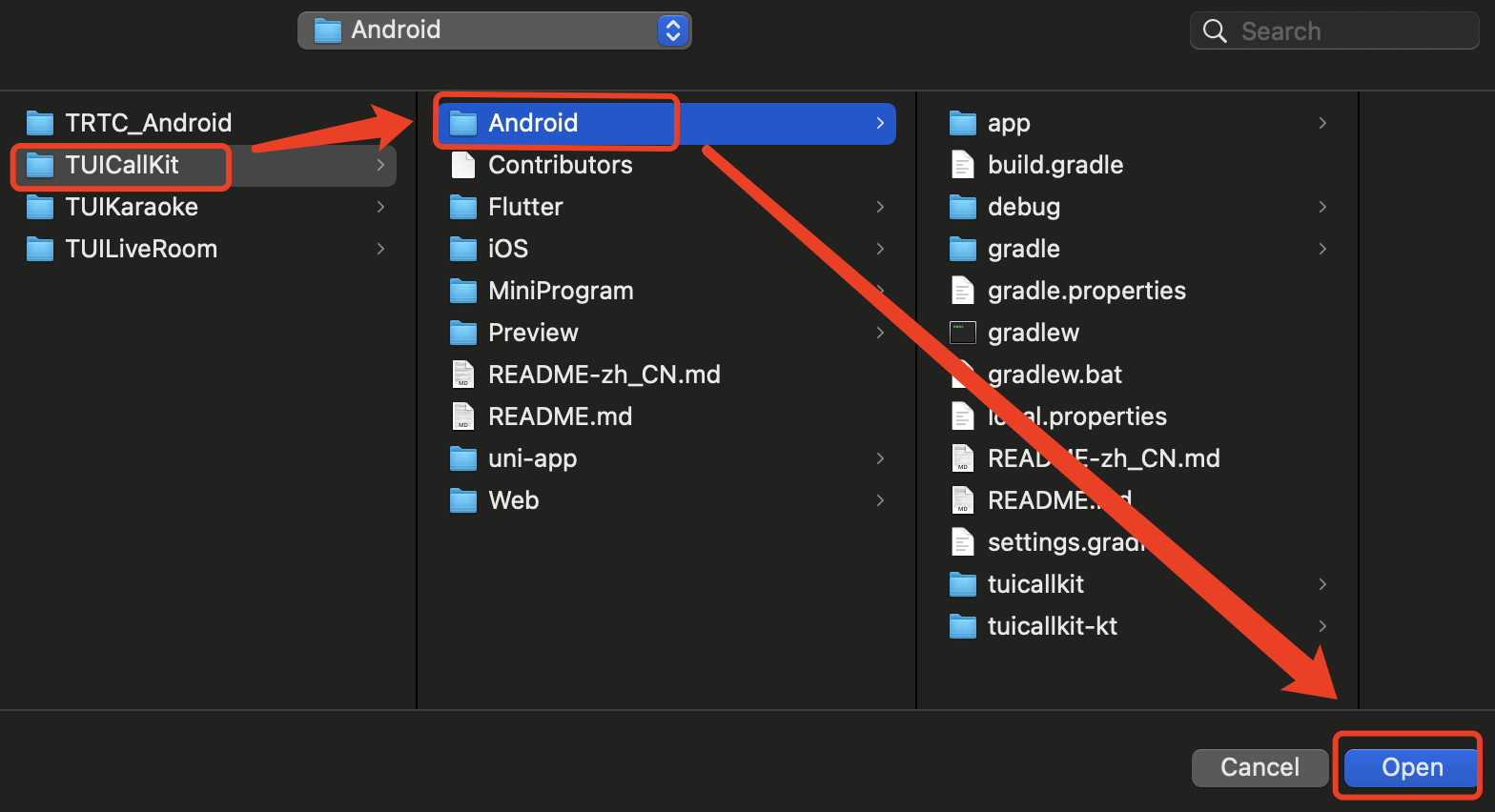
Task: Expand TUICallKit folder chevron
Action: pos(380,165)
